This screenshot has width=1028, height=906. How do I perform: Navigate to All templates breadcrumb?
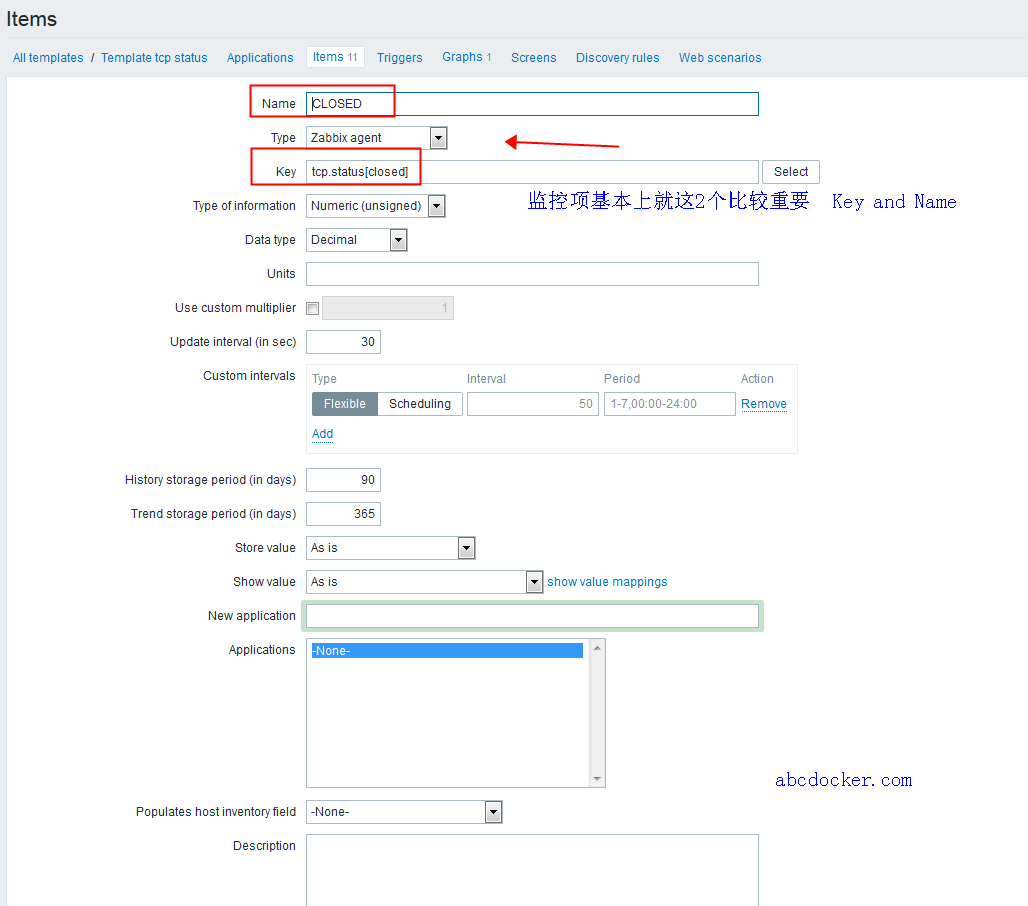click(x=48, y=58)
